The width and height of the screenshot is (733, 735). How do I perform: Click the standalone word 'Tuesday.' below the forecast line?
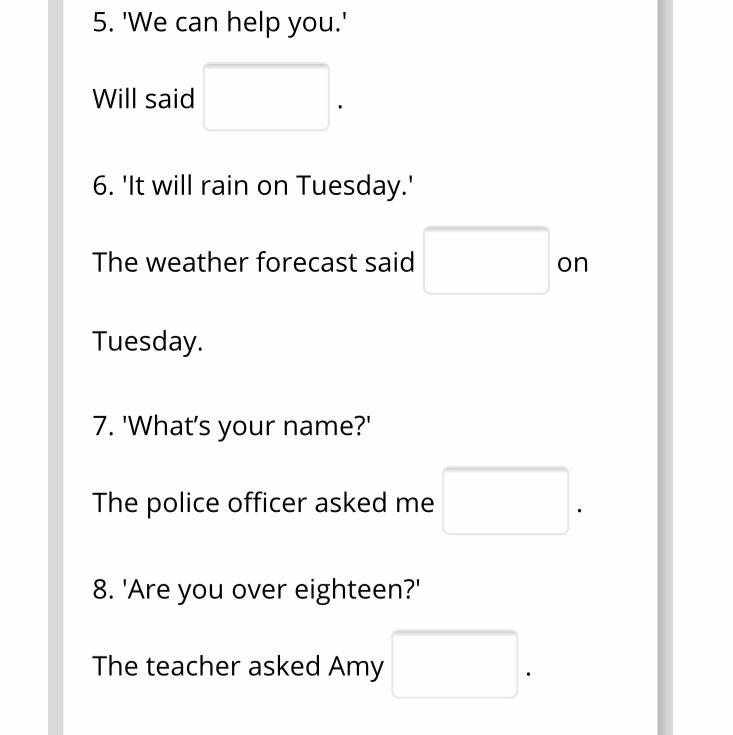tap(147, 341)
